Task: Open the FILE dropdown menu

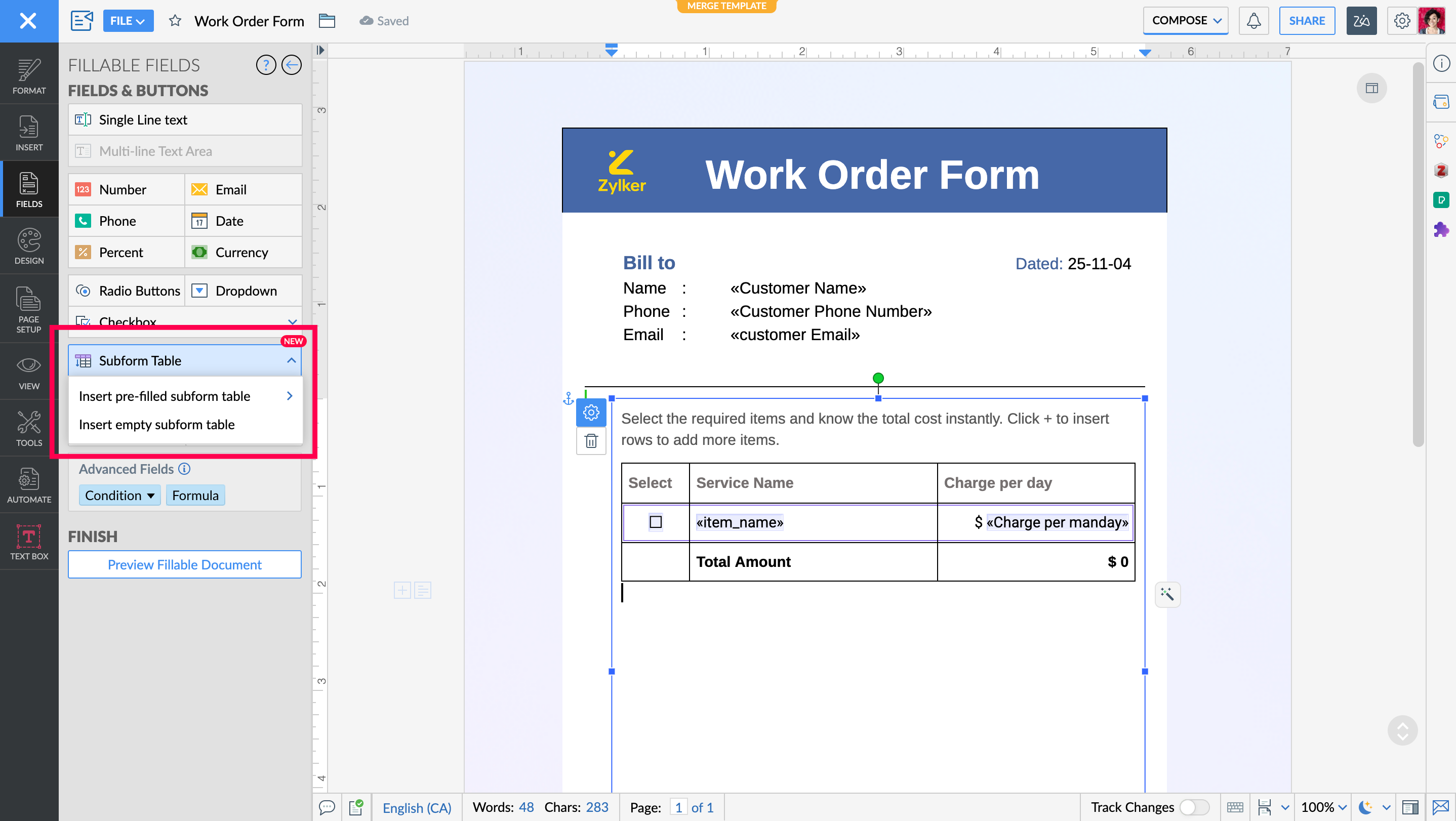Action: pyautogui.click(x=128, y=21)
